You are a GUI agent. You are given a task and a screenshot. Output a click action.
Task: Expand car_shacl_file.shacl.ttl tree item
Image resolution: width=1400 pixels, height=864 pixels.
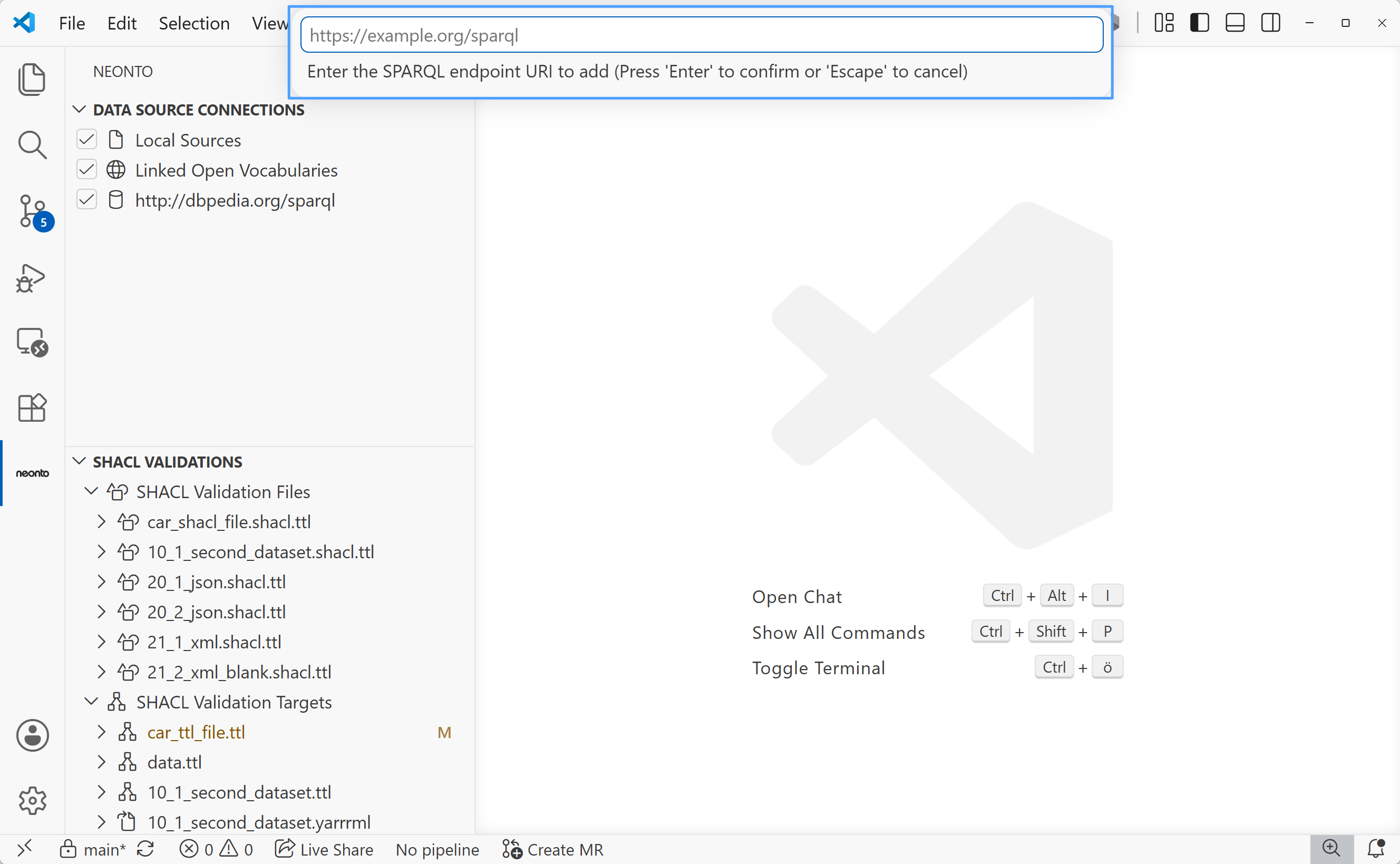point(102,522)
